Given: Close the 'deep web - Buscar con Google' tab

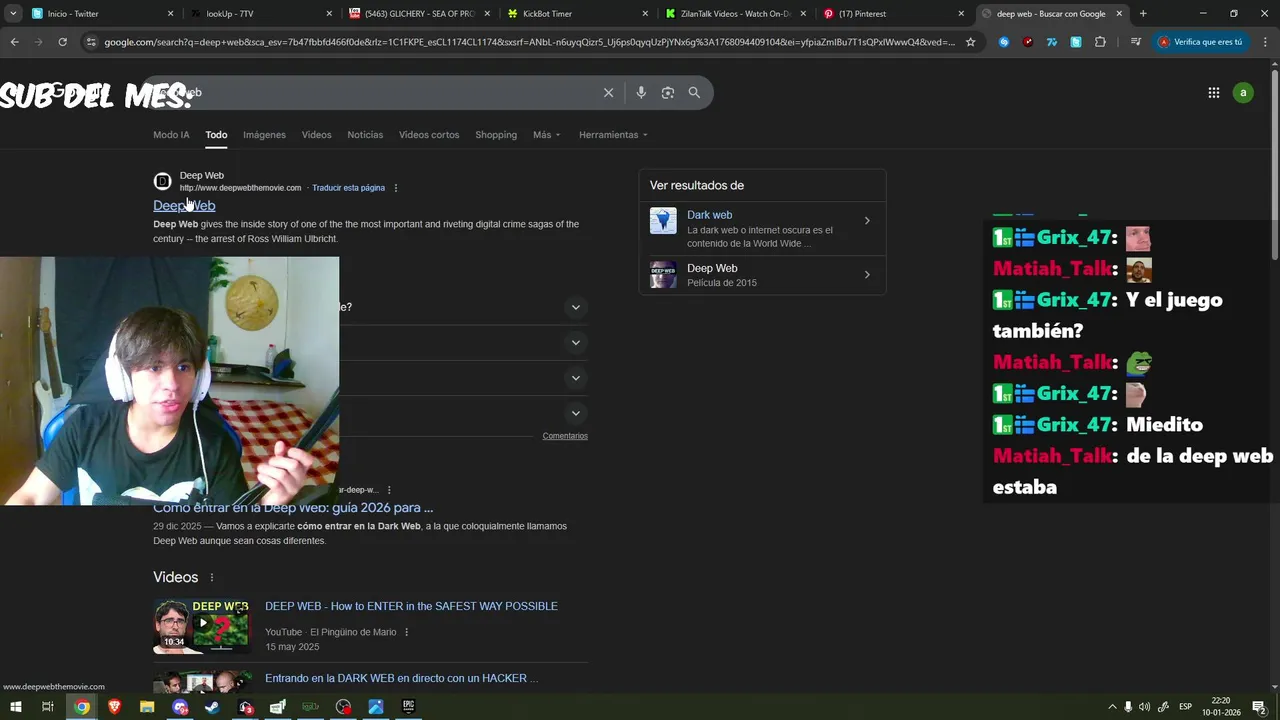Looking at the screenshot, I should (1119, 14).
